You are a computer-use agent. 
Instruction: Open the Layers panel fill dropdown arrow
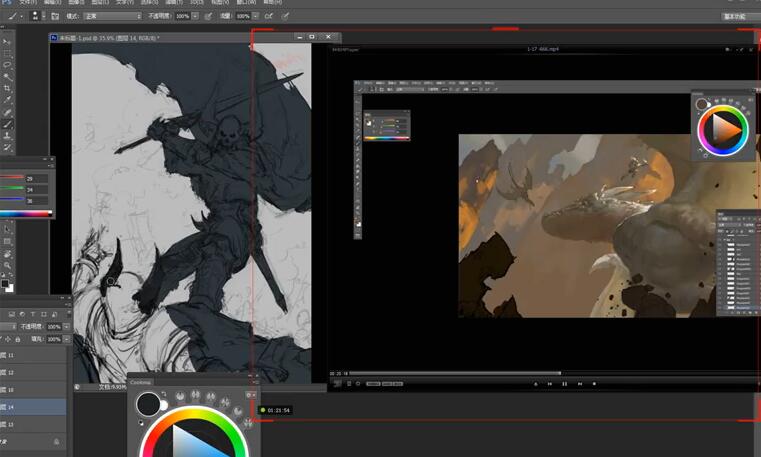(66, 339)
